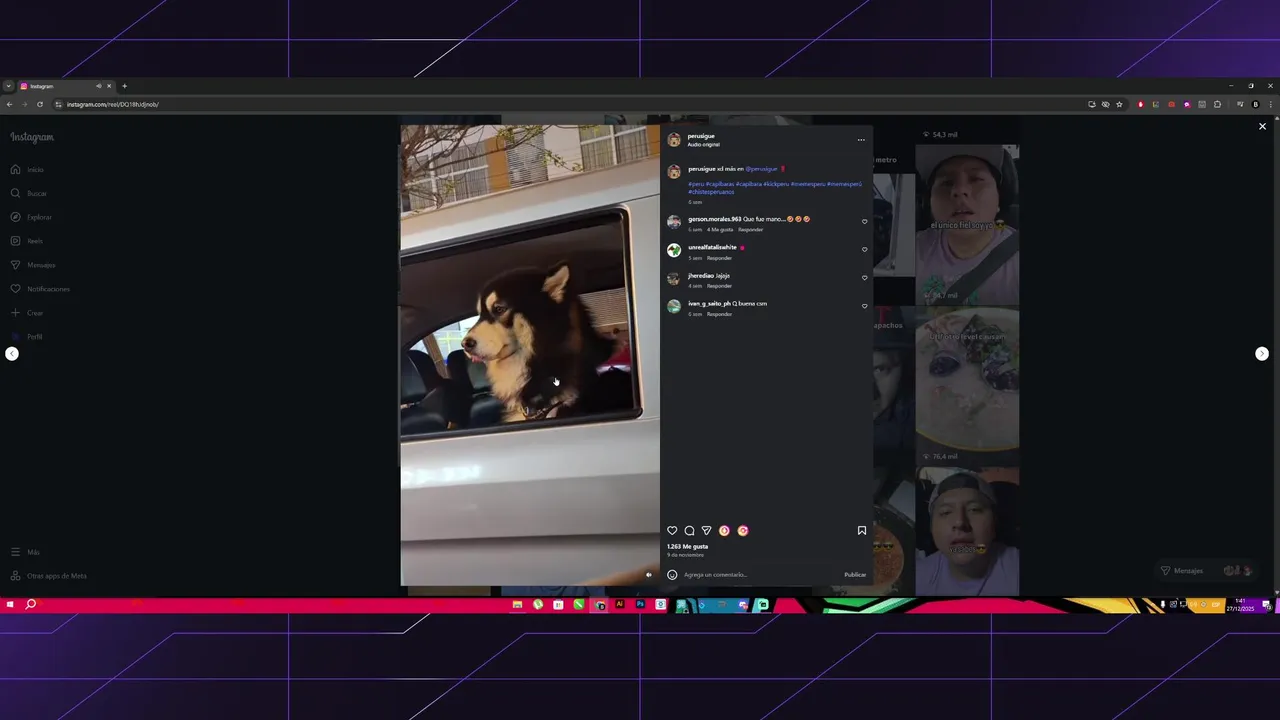Open the #chistesperuanos hashtag
This screenshot has height=720, width=1280.
(x=711, y=192)
